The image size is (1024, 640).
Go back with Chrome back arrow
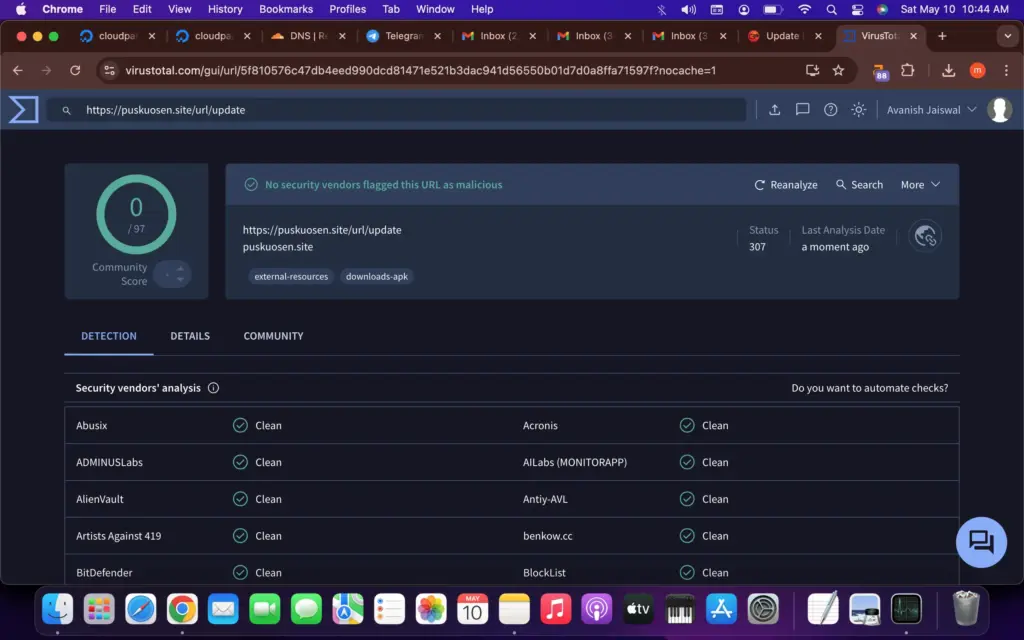click(18, 71)
